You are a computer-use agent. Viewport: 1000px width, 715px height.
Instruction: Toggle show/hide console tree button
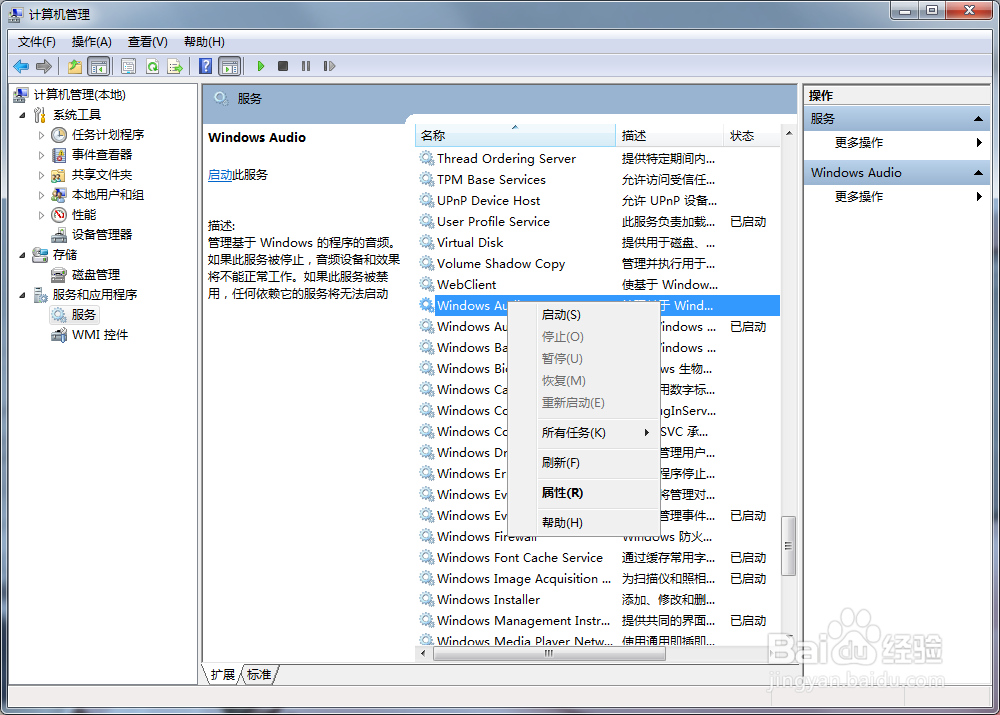click(x=99, y=66)
